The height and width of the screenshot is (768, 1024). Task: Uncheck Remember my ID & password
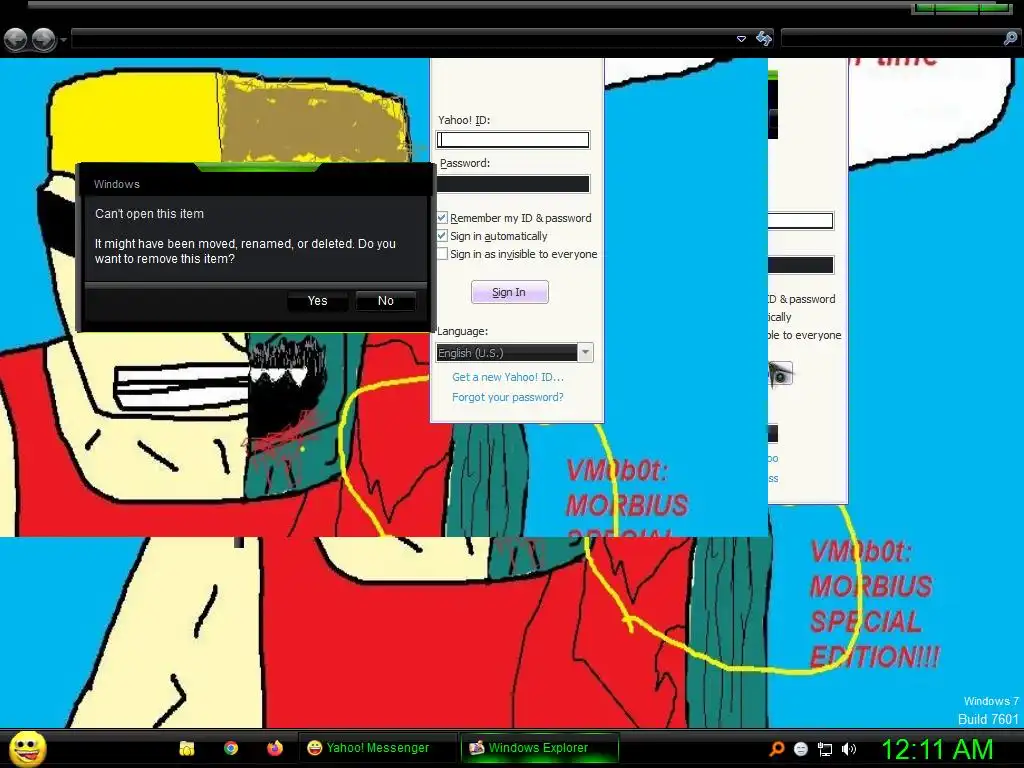tap(442, 217)
